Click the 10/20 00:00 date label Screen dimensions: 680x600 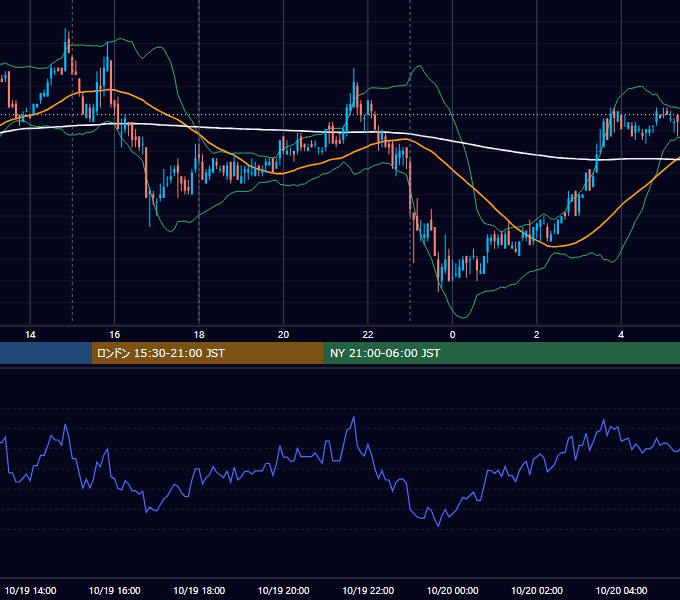452,590
